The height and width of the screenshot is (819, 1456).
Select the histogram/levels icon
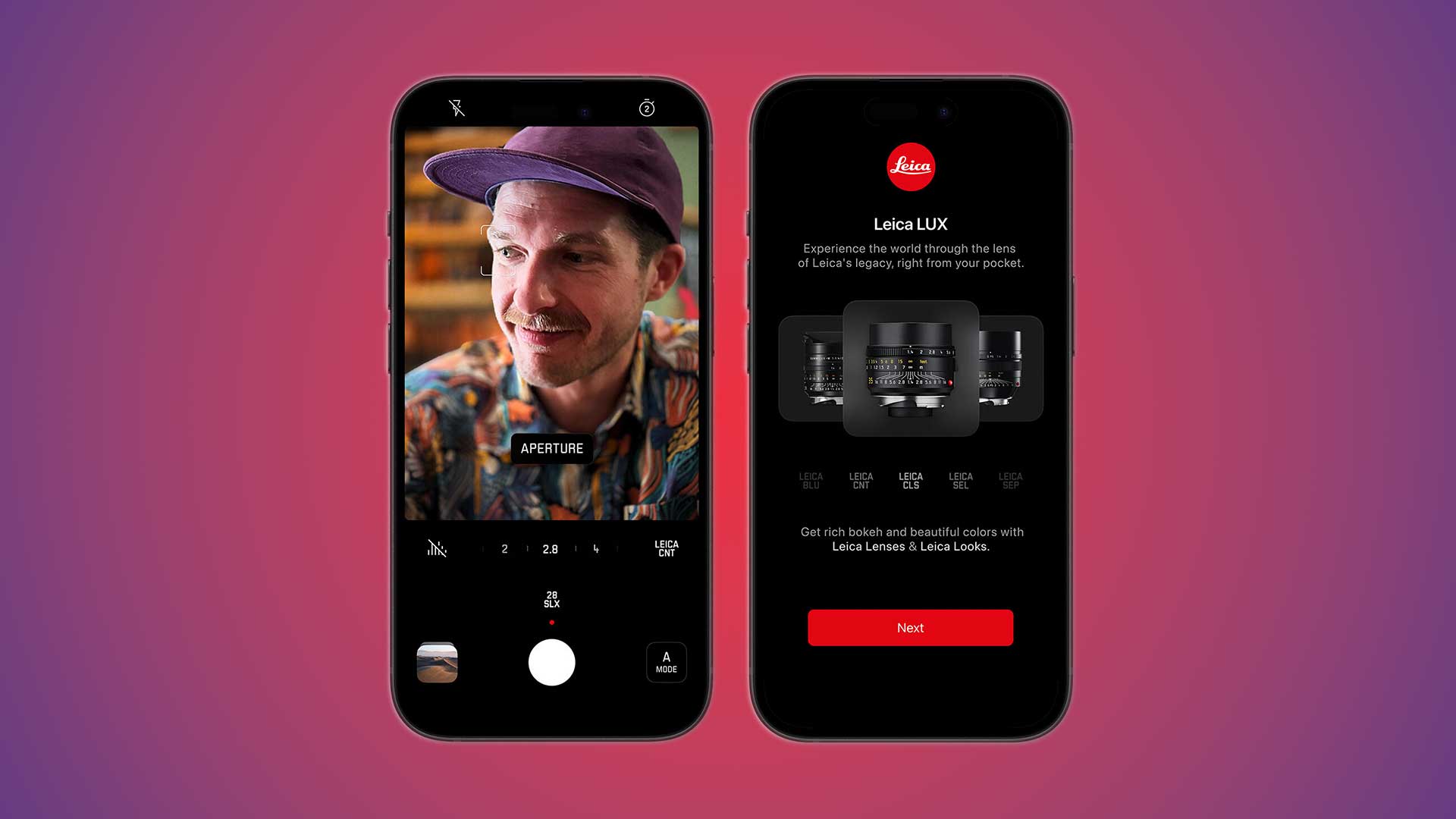(x=437, y=548)
